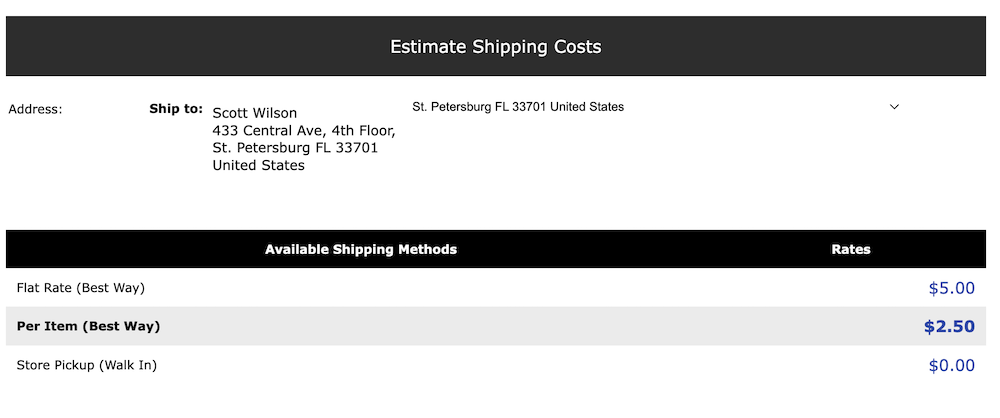The image size is (1000, 418).
Task: Click the Rates column header
Action: [x=851, y=249]
